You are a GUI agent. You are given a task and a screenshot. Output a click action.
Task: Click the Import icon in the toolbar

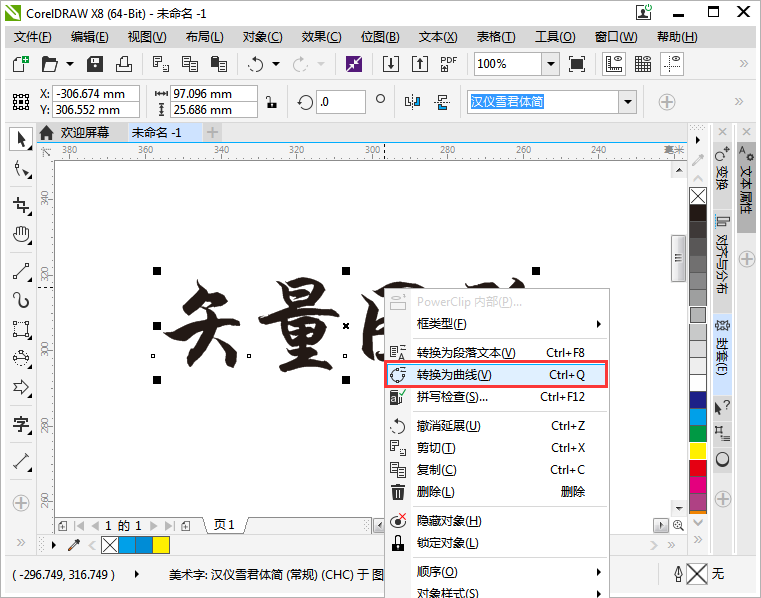point(392,64)
